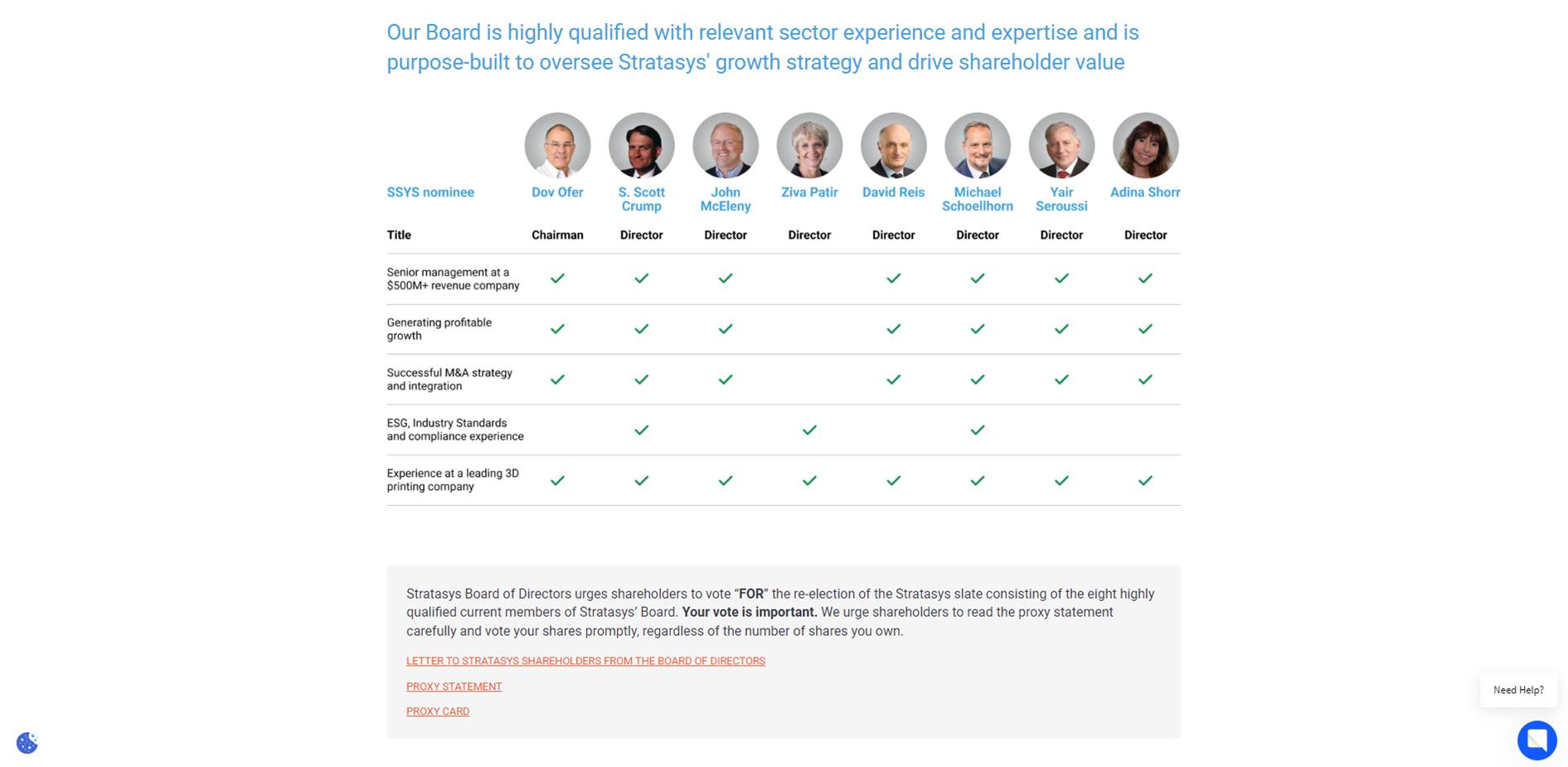Open the Letter to Stratasys Shareholders link

click(x=585, y=661)
